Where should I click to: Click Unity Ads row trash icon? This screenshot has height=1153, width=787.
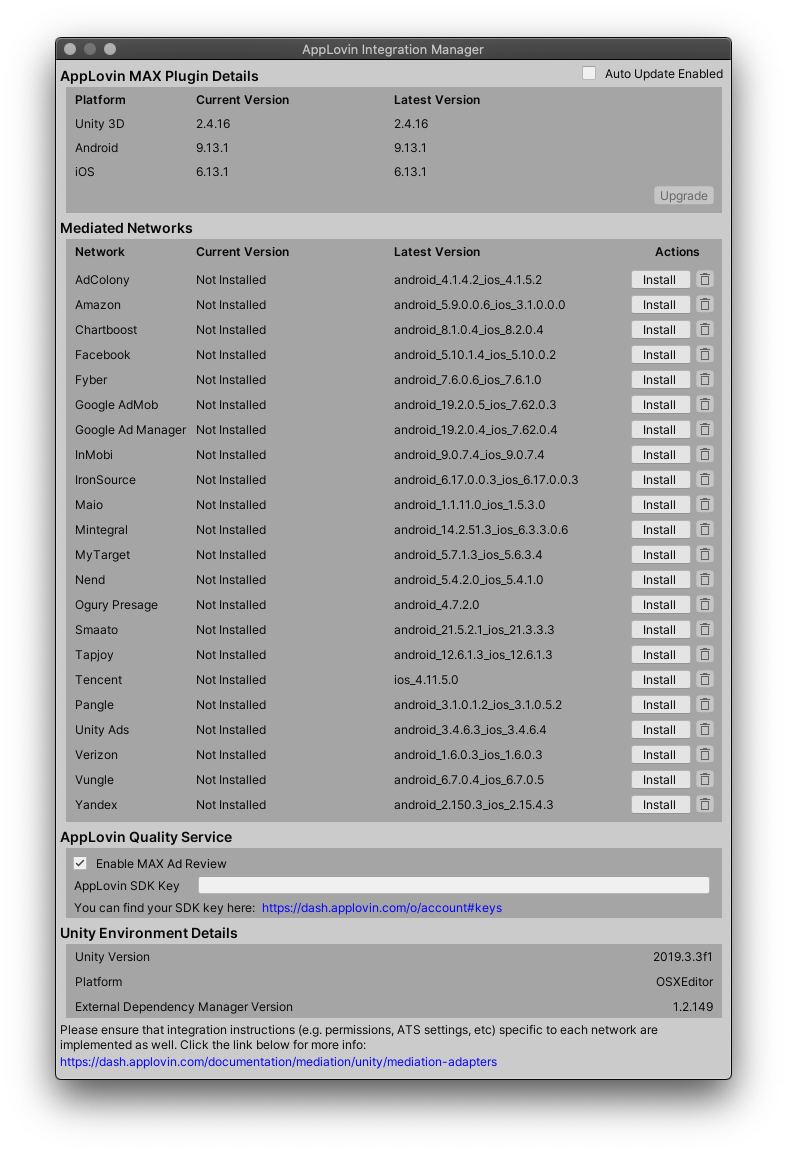pyautogui.click(x=705, y=729)
